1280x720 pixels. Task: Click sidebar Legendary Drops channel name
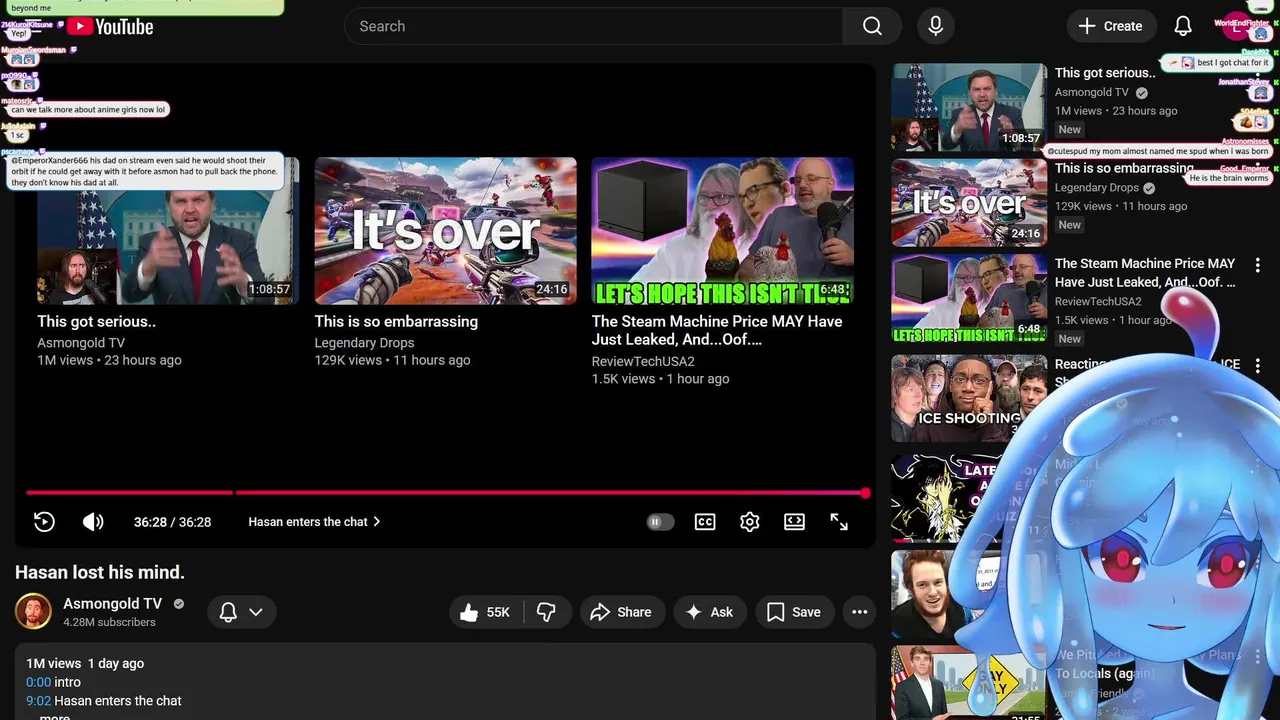click(x=1097, y=187)
